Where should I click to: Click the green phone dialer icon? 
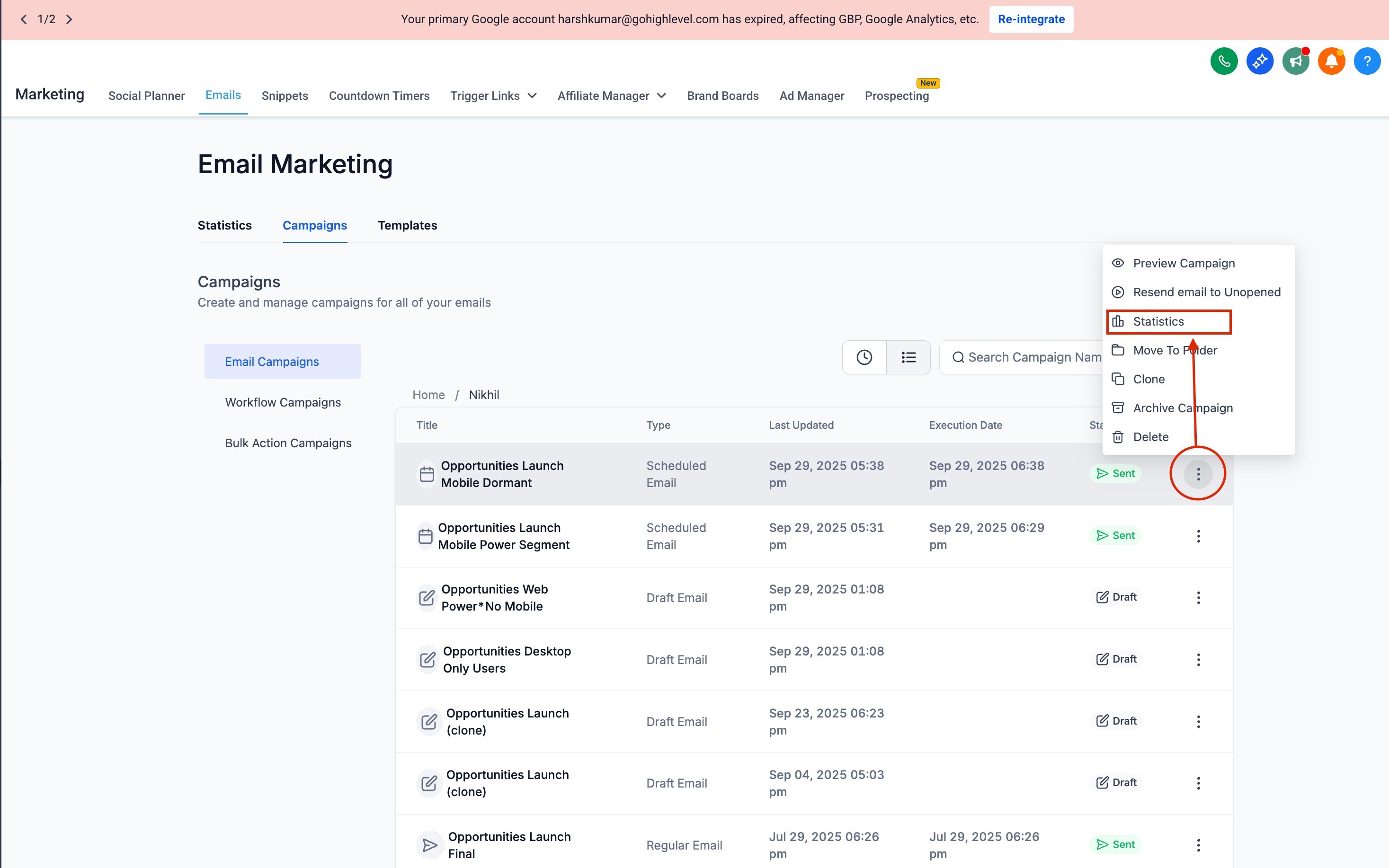[1224, 61]
